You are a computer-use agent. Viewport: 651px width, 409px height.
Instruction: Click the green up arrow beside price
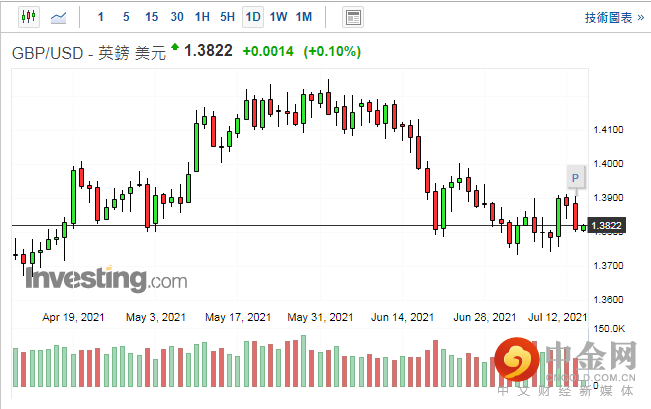point(175,47)
